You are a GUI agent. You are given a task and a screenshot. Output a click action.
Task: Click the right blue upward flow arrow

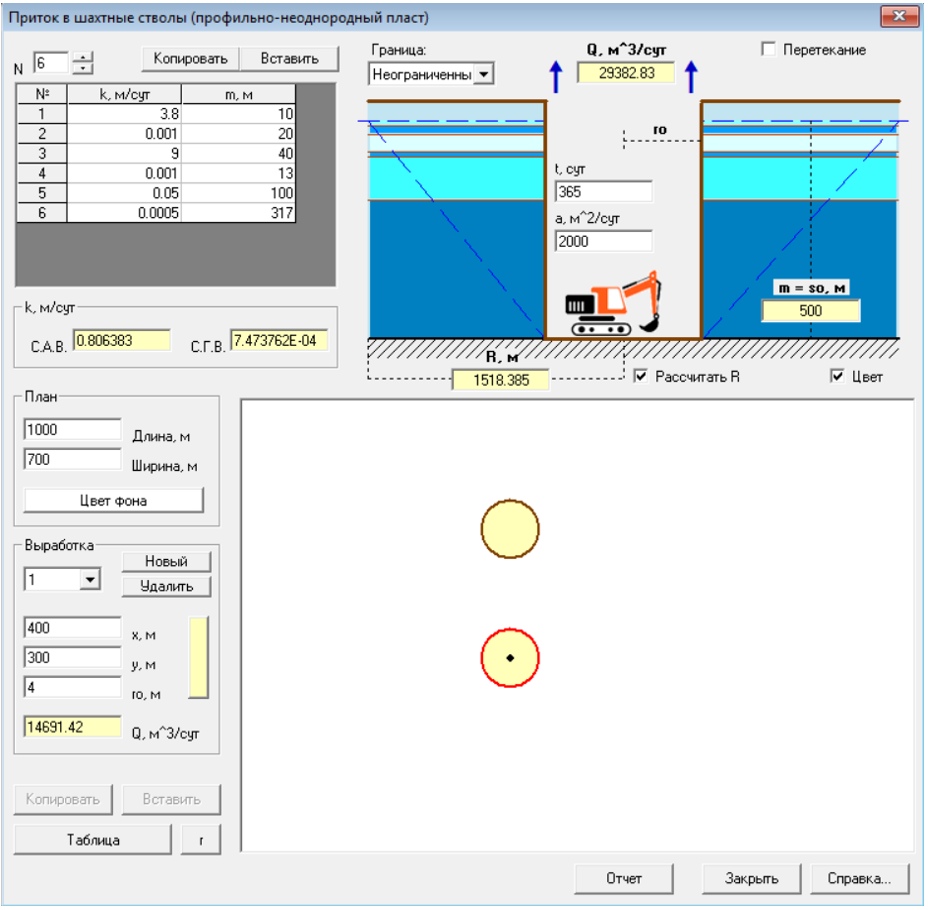tap(690, 76)
